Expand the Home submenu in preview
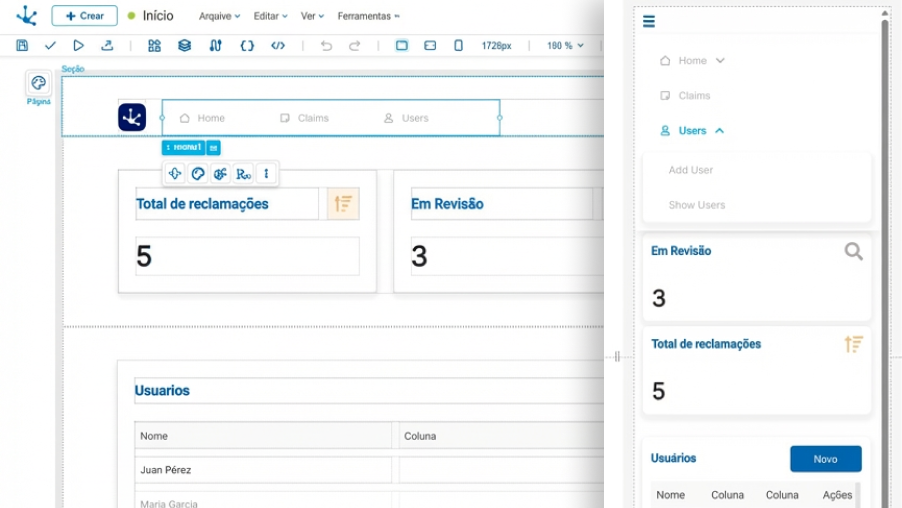 [720, 61]
